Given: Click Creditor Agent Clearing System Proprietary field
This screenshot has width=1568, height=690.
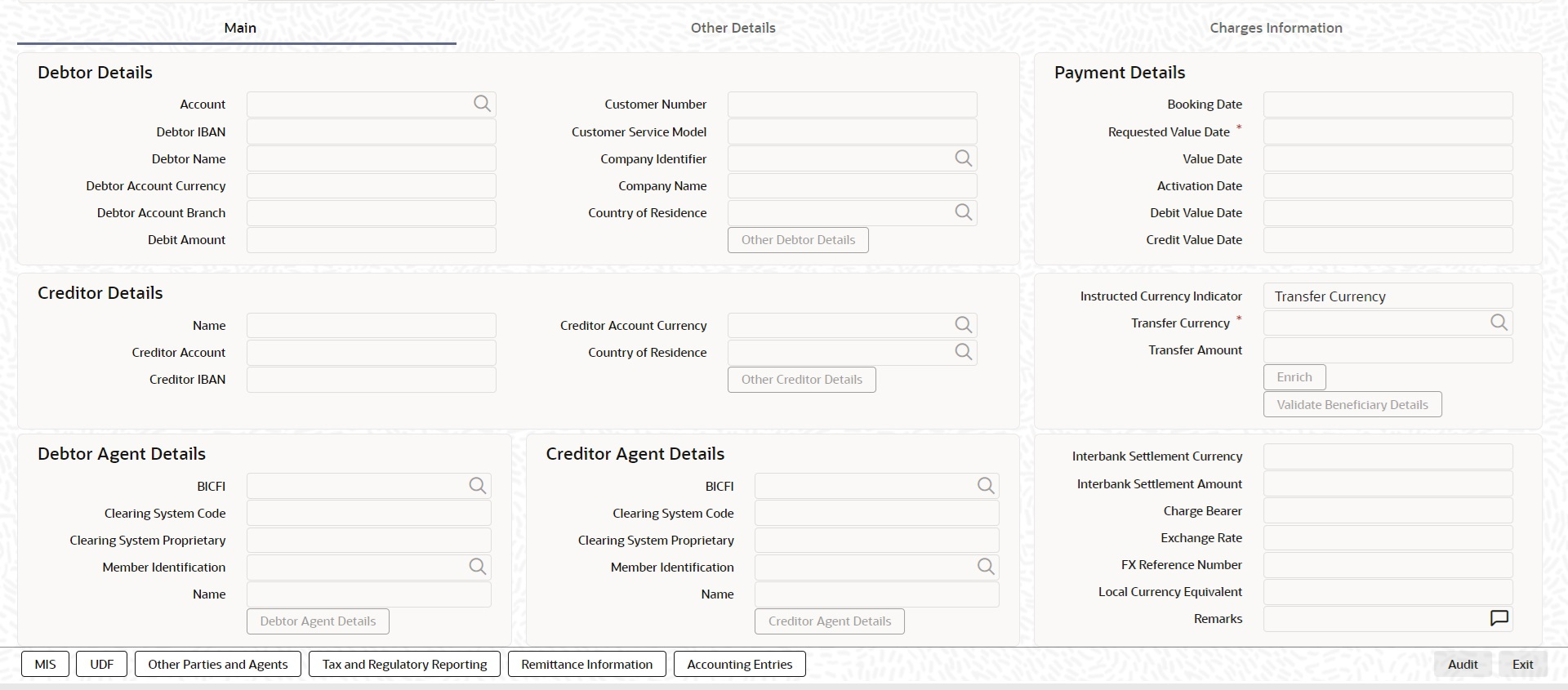Looking at the screenshot, I should pos(876,540).
